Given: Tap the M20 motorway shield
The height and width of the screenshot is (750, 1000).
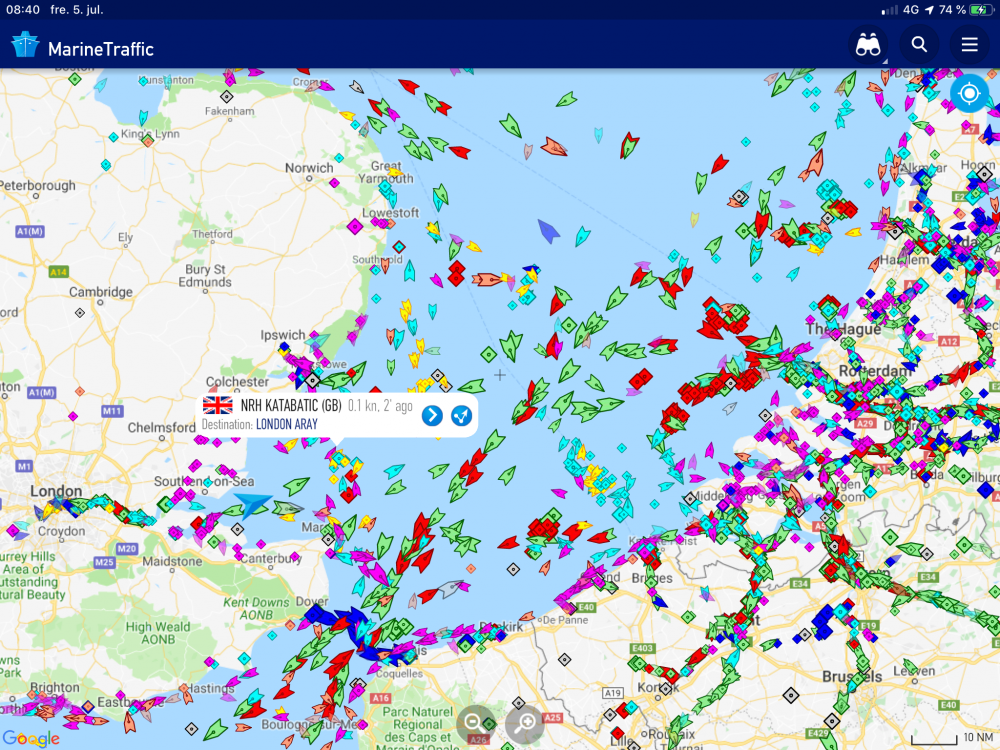Looking at the screenshot, I should coord(127,548).
